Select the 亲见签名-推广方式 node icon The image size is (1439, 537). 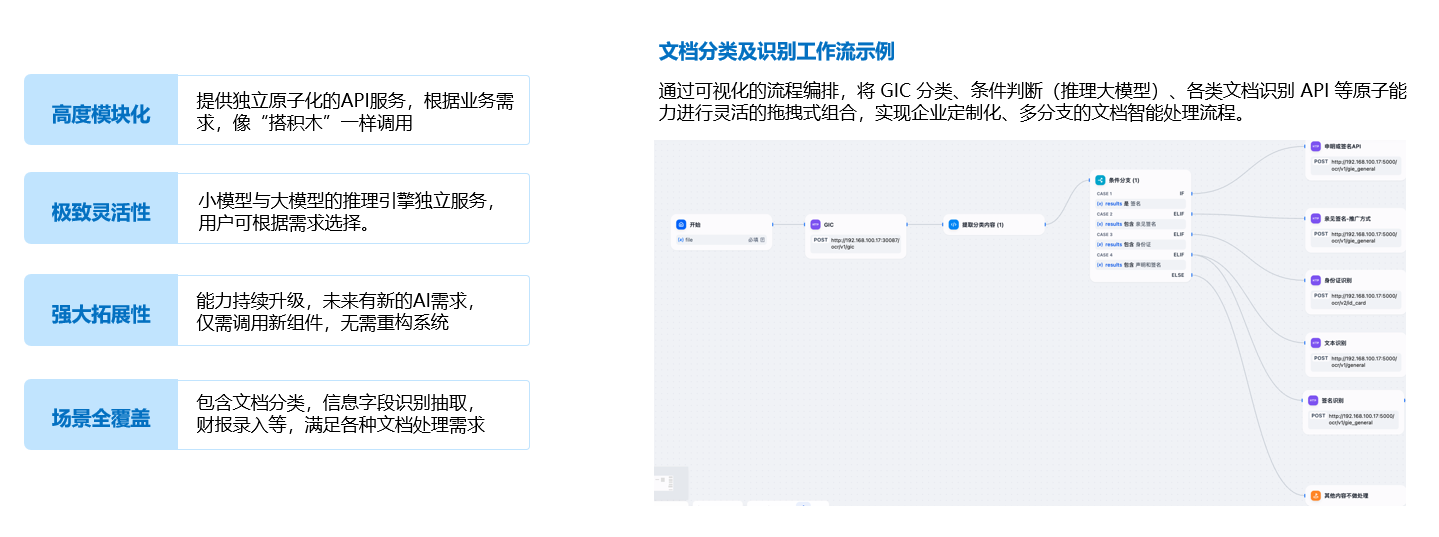click(1315, 217)
